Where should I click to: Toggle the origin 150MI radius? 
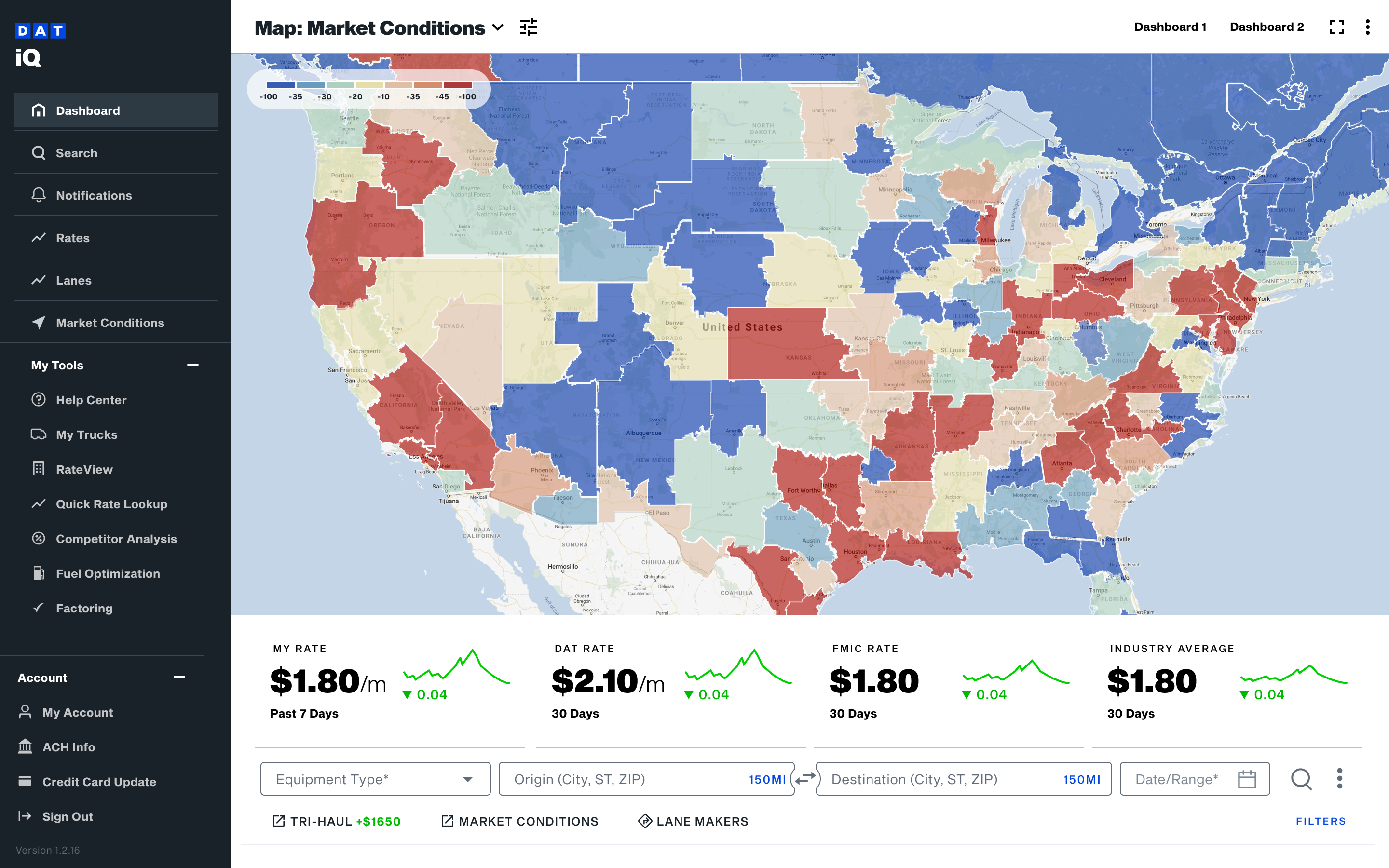click(x=767, y=780)
